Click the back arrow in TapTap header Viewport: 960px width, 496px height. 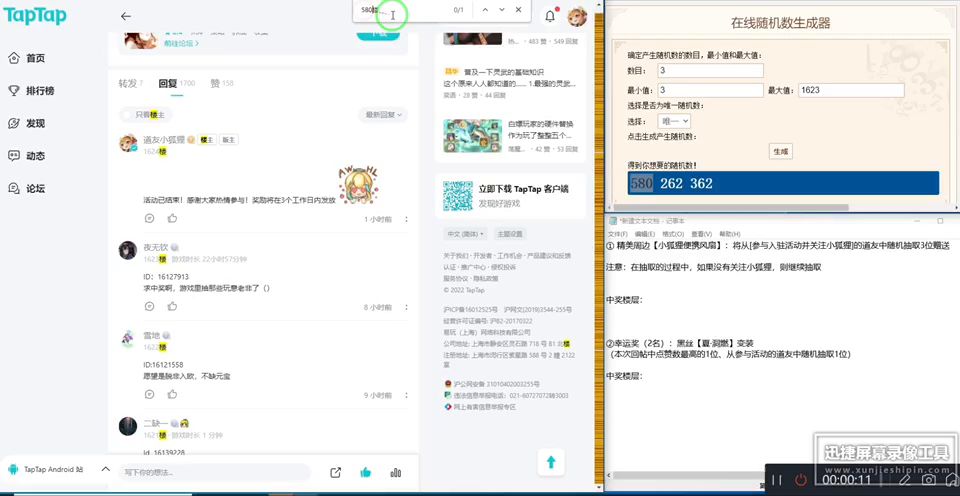125,16
